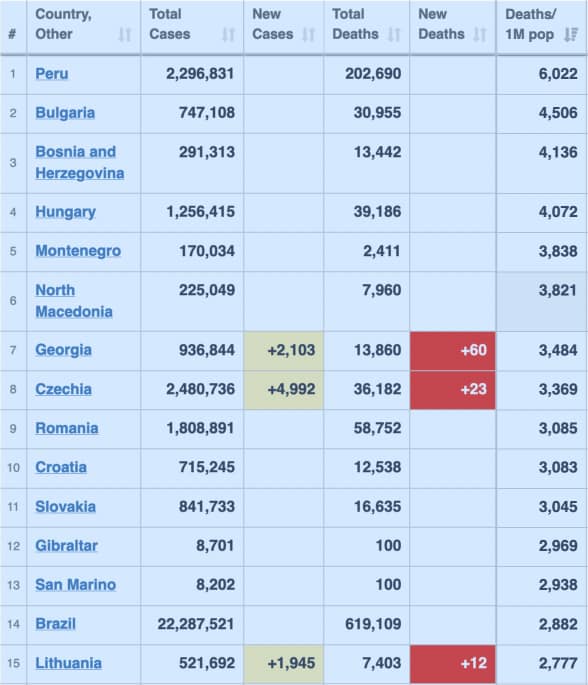Viewport: 588px width, 685px height.
Task: Open the Czechia country link
Action: tap(63, 389)
